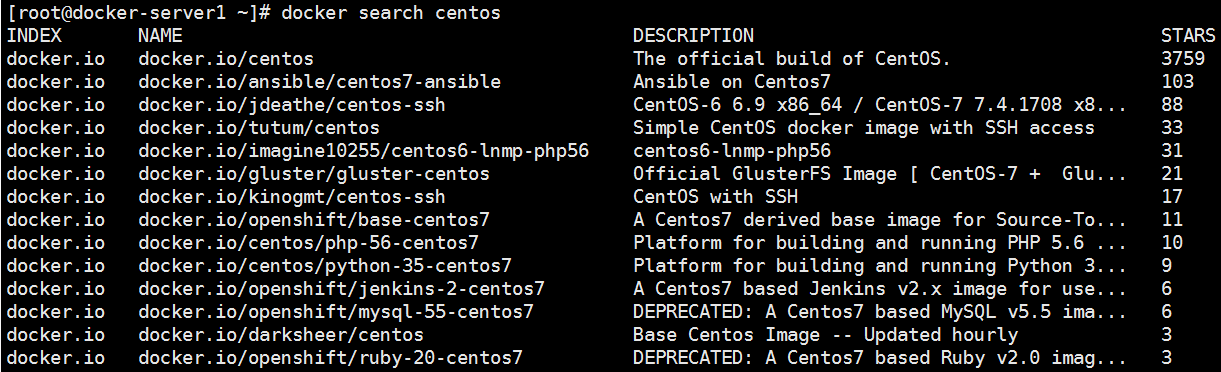Viewport: 1221px width, 372px height.
Task: Click docker.io/ansible/centos7-ansible entry
Action: [319, 82]
